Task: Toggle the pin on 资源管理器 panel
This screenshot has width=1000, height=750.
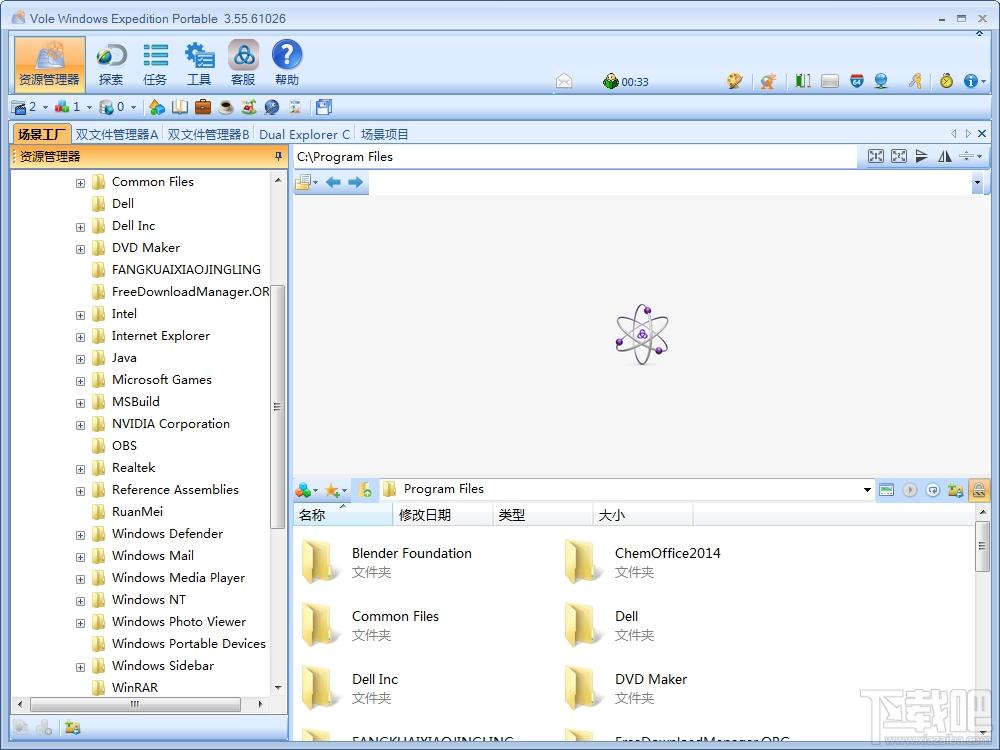Action: click(x=278, y=156)
